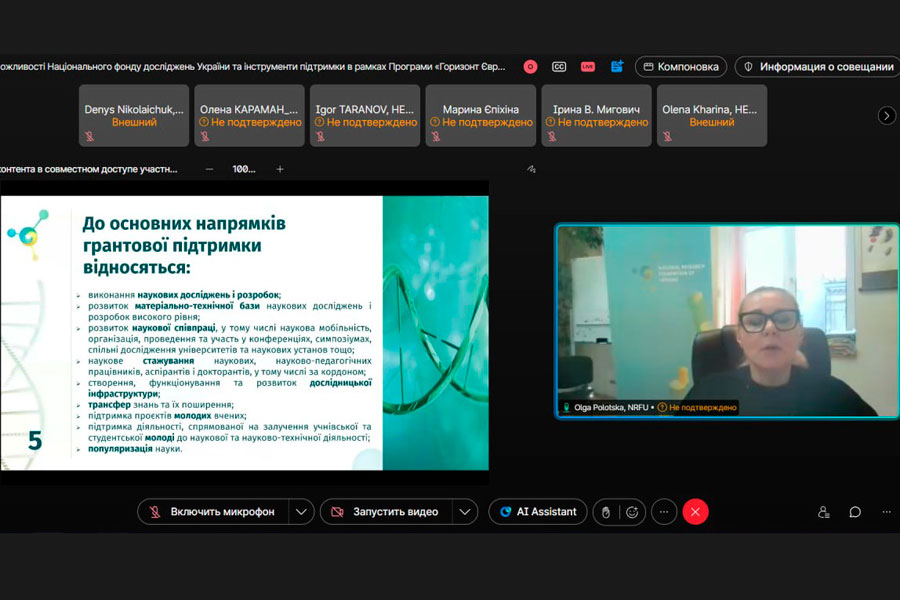Zoom in shared content with plus
This screenshot has width=900, height=600.
click(280, 169)
